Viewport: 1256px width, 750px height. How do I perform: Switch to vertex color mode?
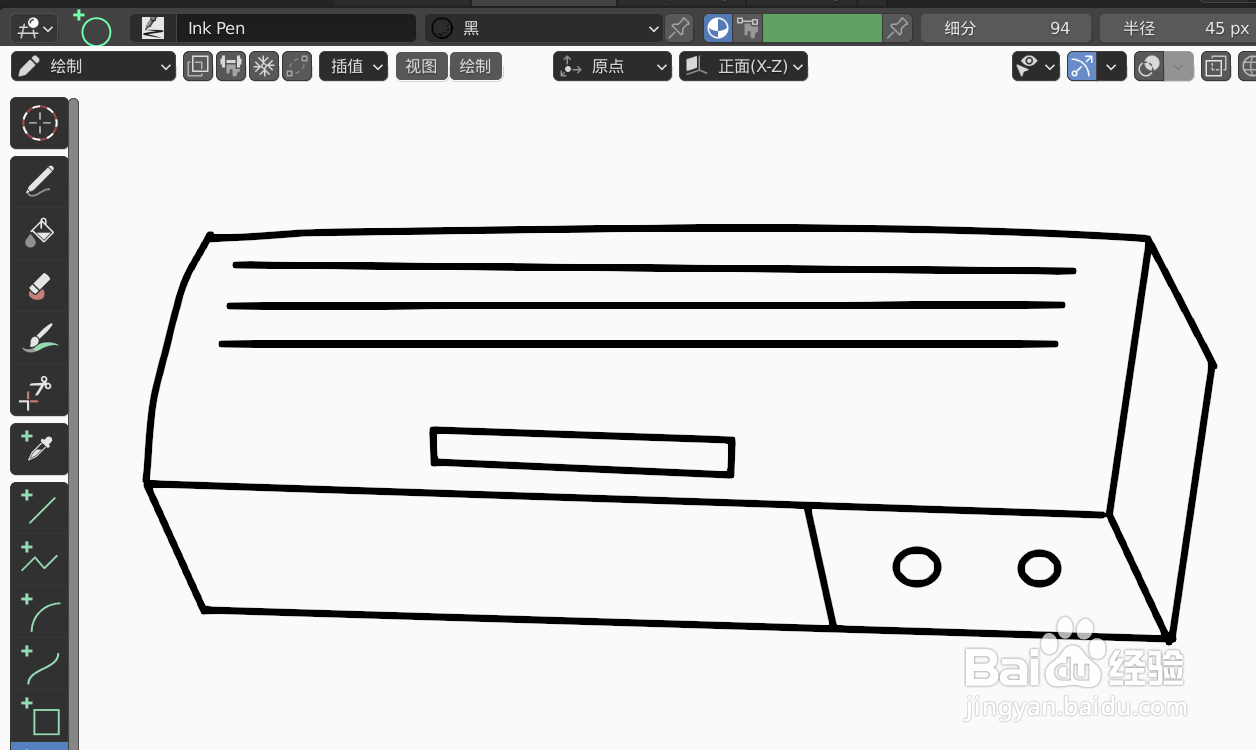click(x=748, y=28)
